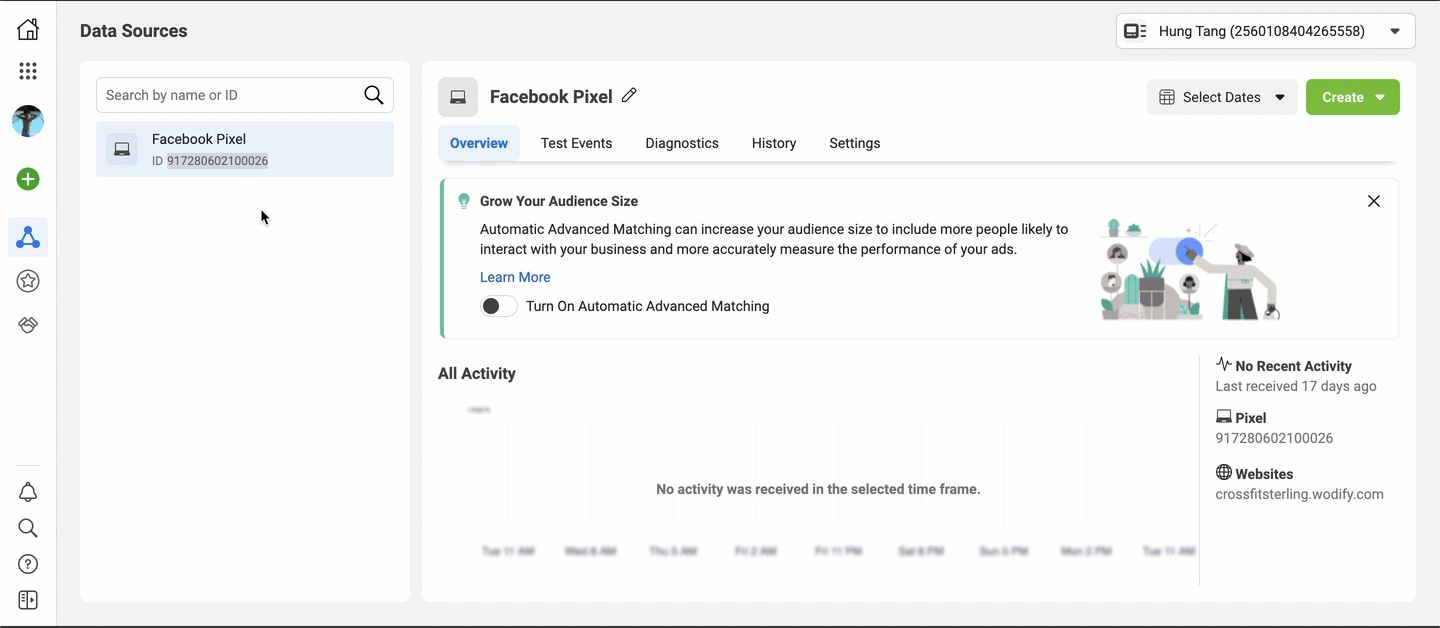Click the calendar icon in Select Dates

pos(1167,97)
